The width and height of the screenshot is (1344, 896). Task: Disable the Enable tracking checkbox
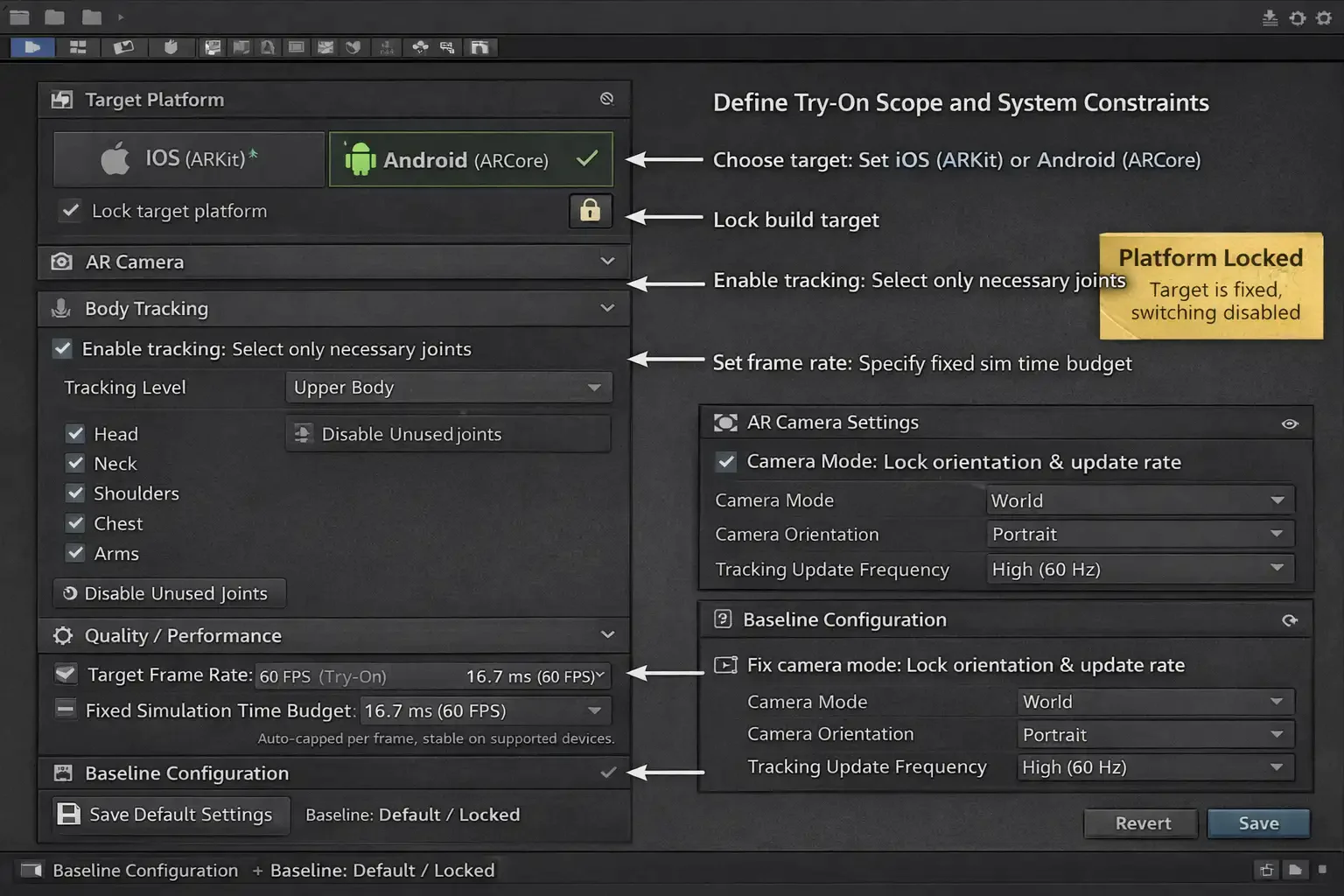(61, 348)
